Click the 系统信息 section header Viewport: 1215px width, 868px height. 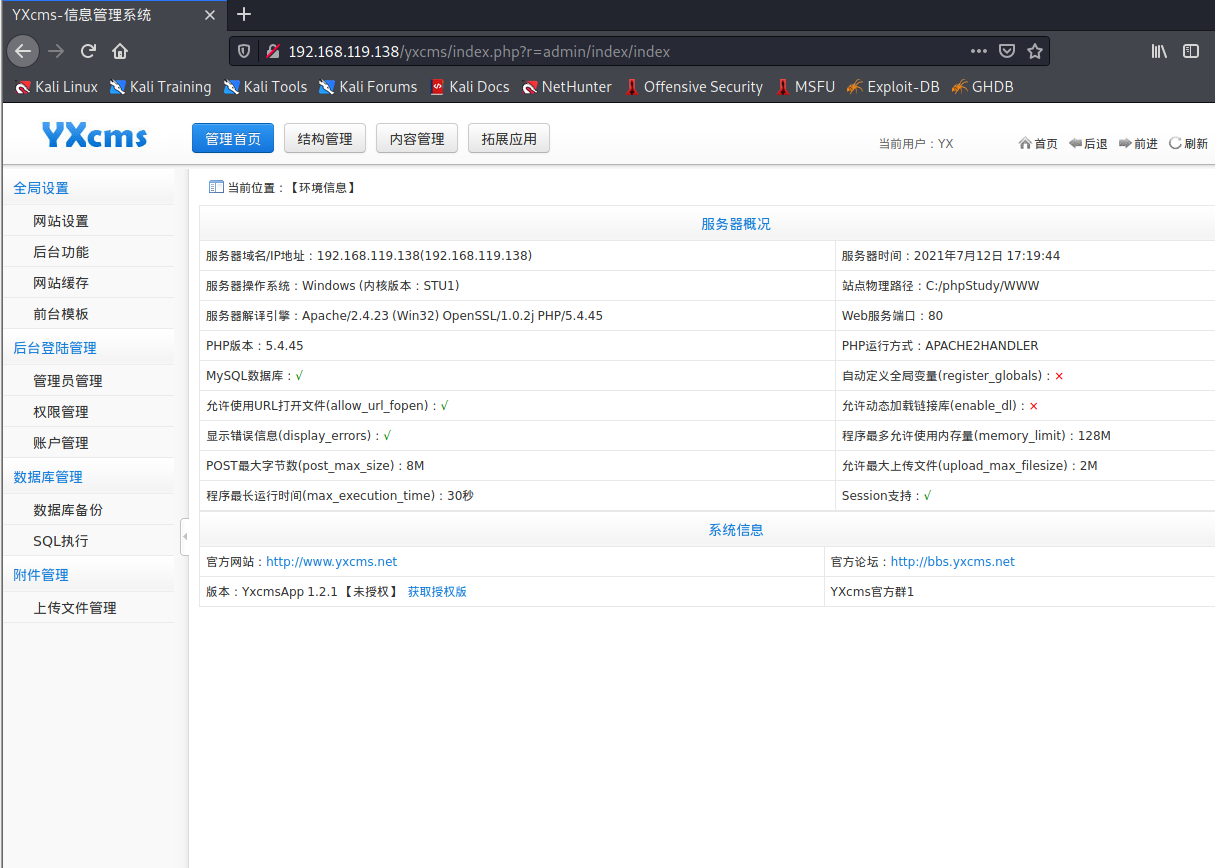[x=736, y=530]
